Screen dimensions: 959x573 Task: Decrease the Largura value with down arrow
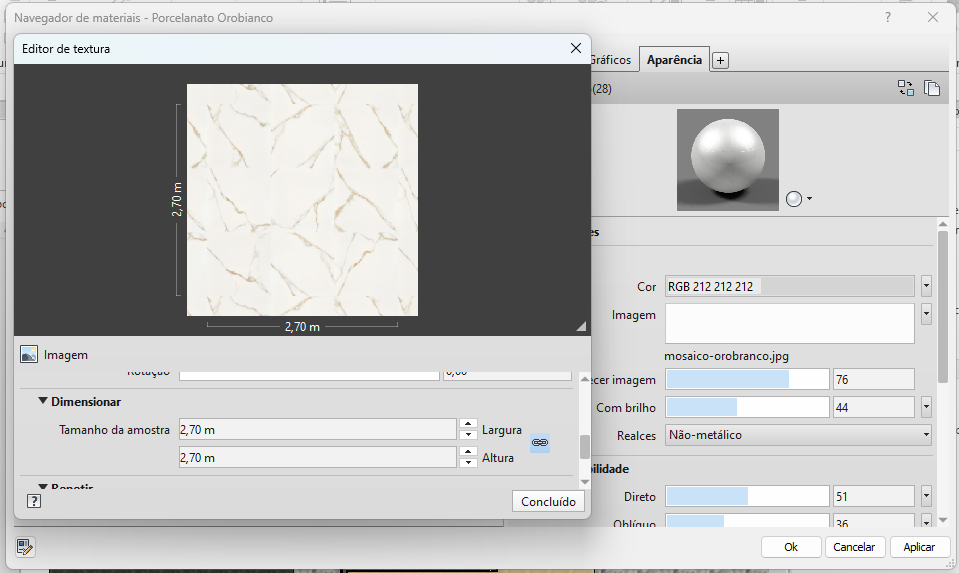coord(468,435)
